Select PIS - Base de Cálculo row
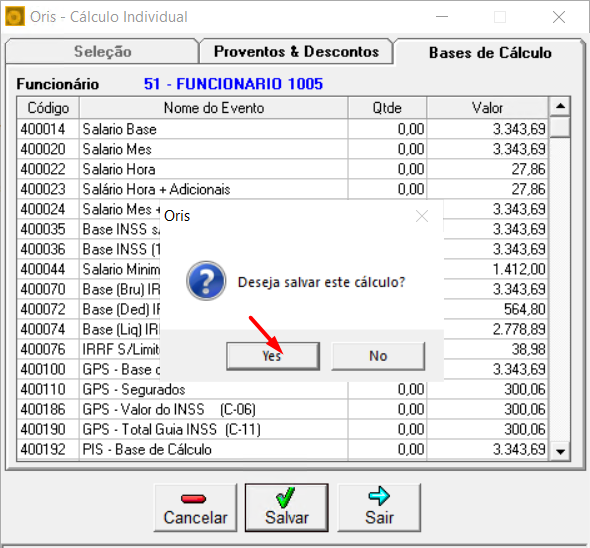Image resolution: width=590 pixels, height=548 pixels. coord(282,449)
